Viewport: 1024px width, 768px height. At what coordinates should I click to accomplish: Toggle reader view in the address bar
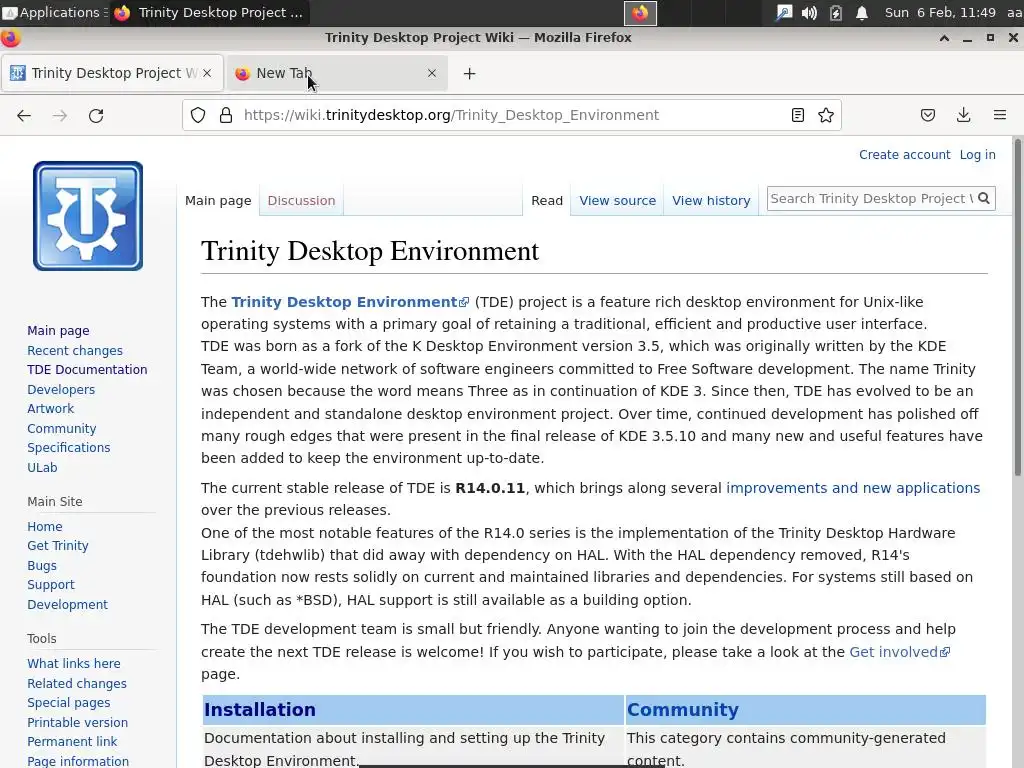coord(797,116)
